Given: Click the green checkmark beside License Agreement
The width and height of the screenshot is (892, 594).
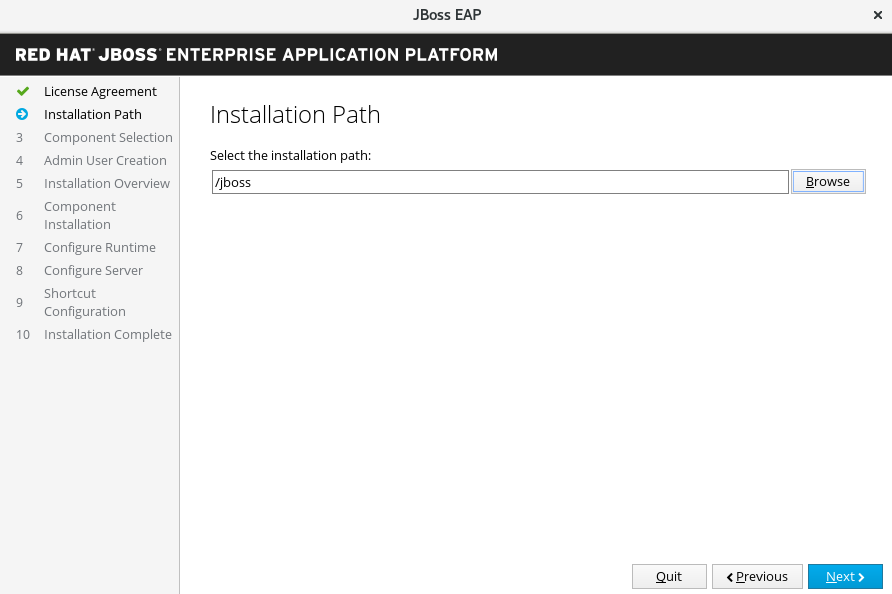Looking at the screenshot, I should click(x=22, y=92).
